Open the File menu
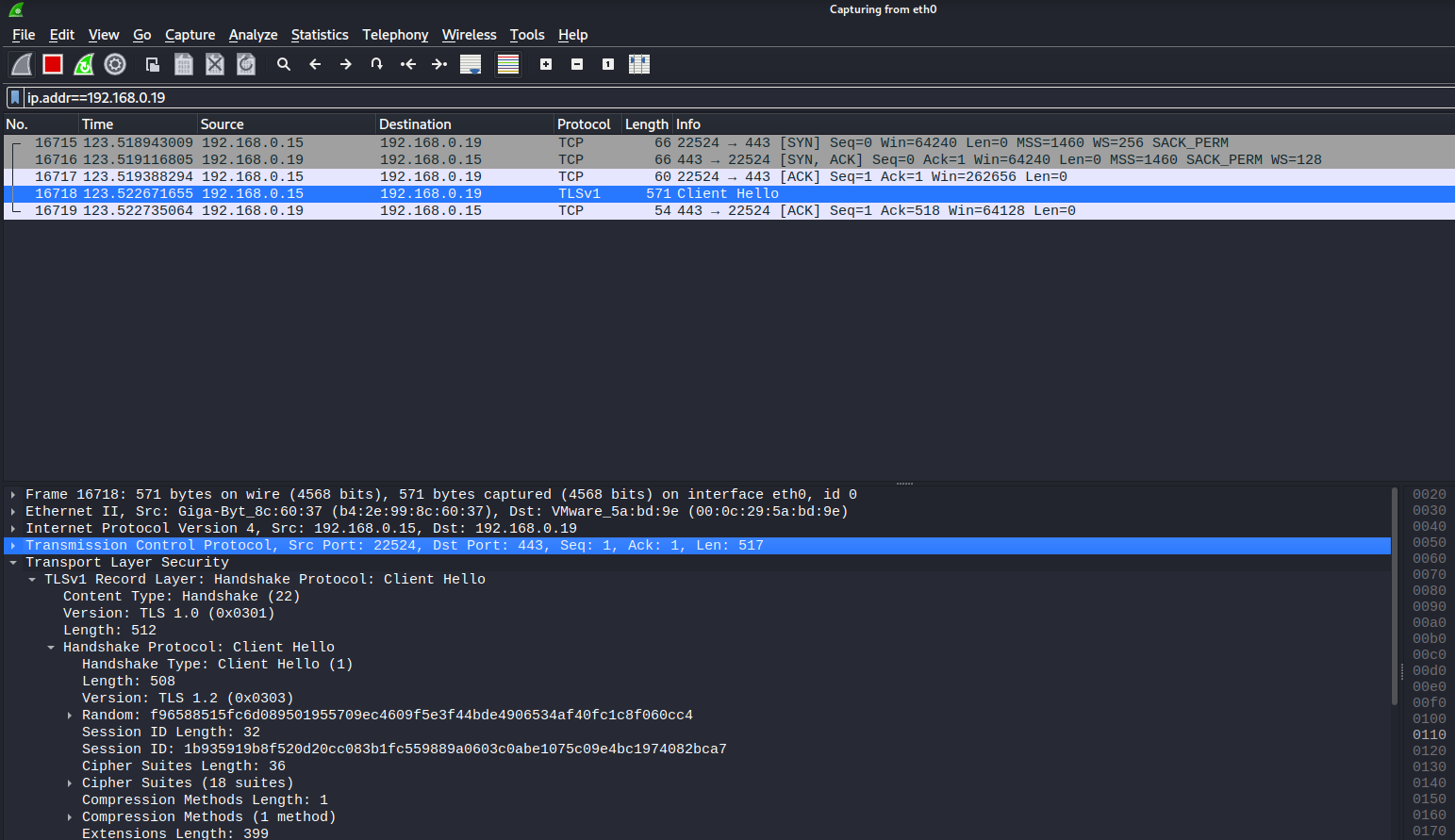Image resolution: width=1455 pixels, height=840 pixels. [24, 35]
